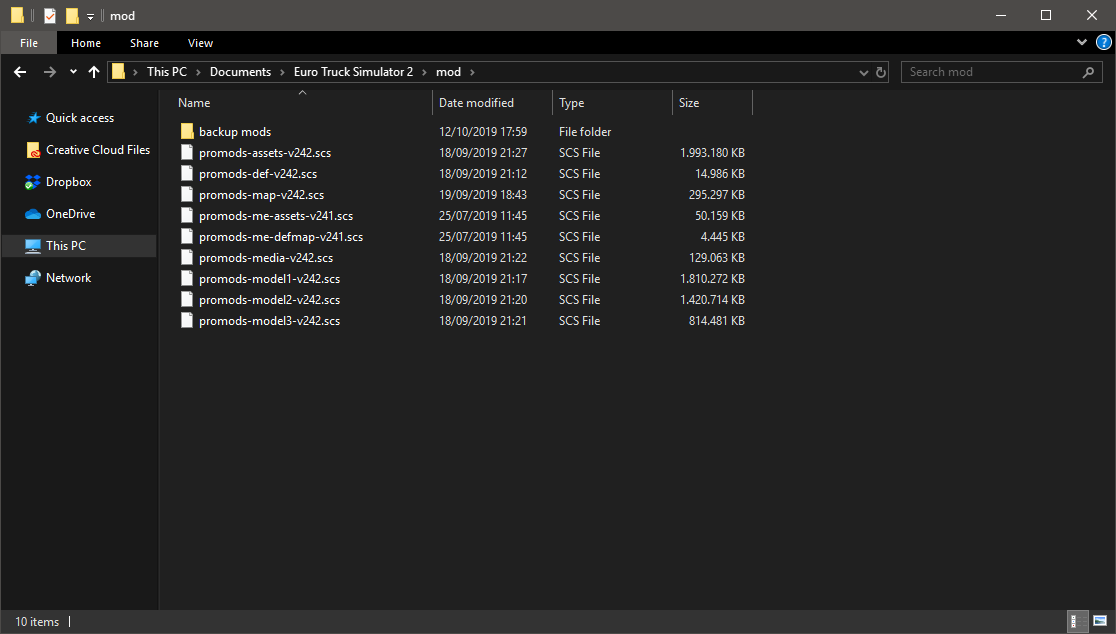Click the file icon of promods-def-v242.scs
The width and height of the screenshot is (1116, 634).
click(x=187, y=173)
